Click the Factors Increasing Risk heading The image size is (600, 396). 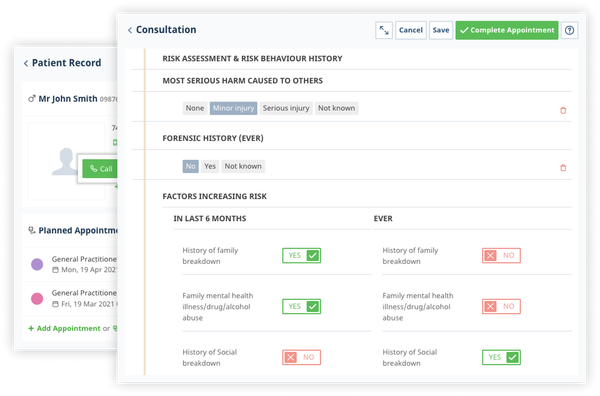(215, 196)
